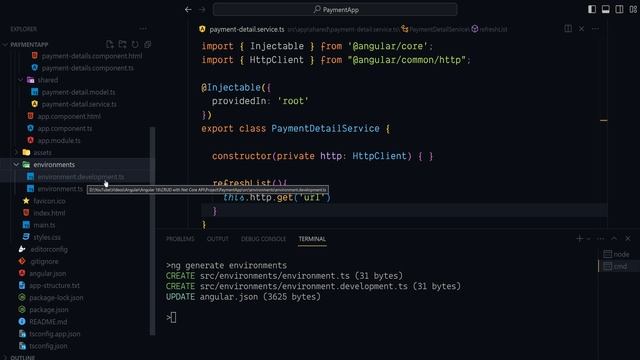Image resolution: width=640 pixels, height=360 pixels.
Task: Open editor more actions menu
Action: coord(595,29)
